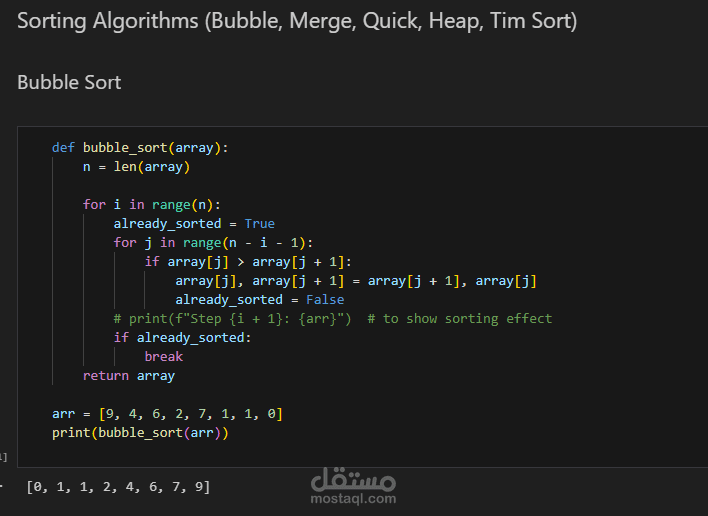The image size is (708, 516).
Task: Click the line 'def bubble_sort(array):'
Action: pos(140,148)
